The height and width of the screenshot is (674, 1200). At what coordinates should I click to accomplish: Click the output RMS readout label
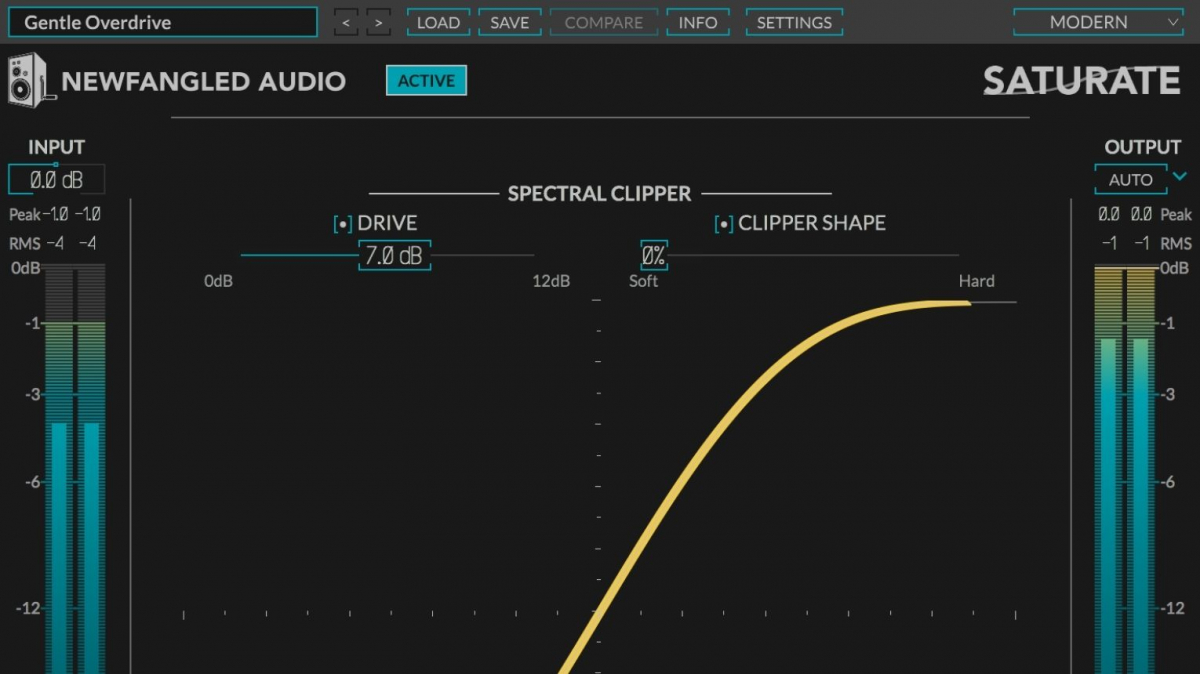[1176, 244]
